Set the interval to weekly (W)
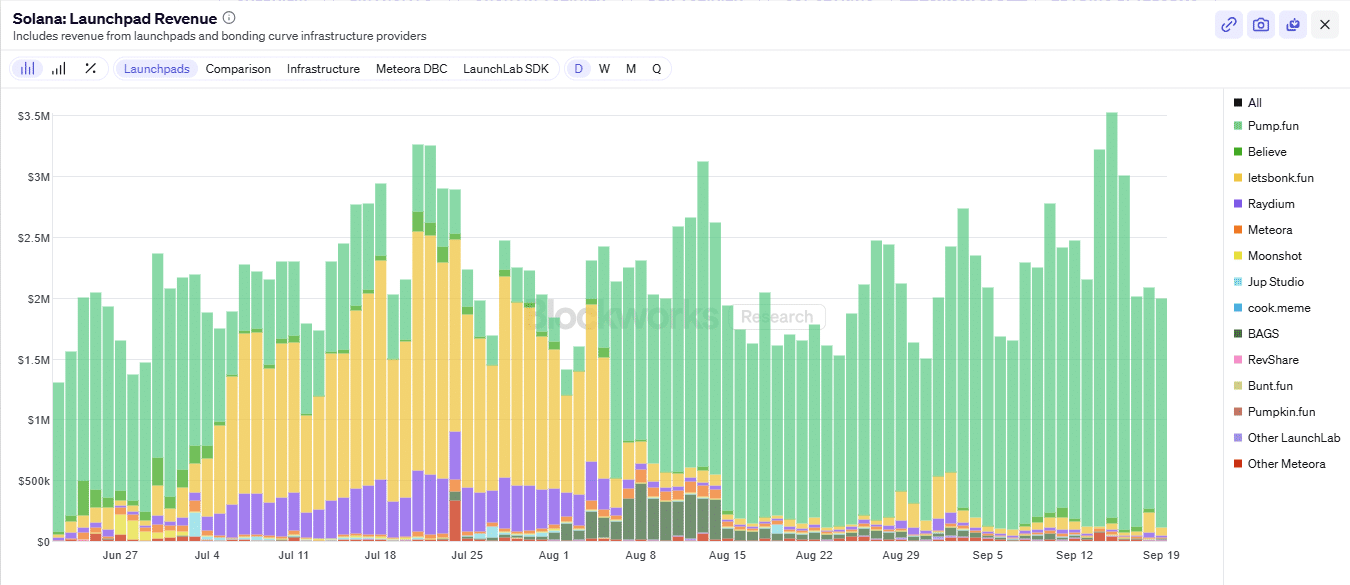Screen dimensions: 1350x585 click(604, 69)
